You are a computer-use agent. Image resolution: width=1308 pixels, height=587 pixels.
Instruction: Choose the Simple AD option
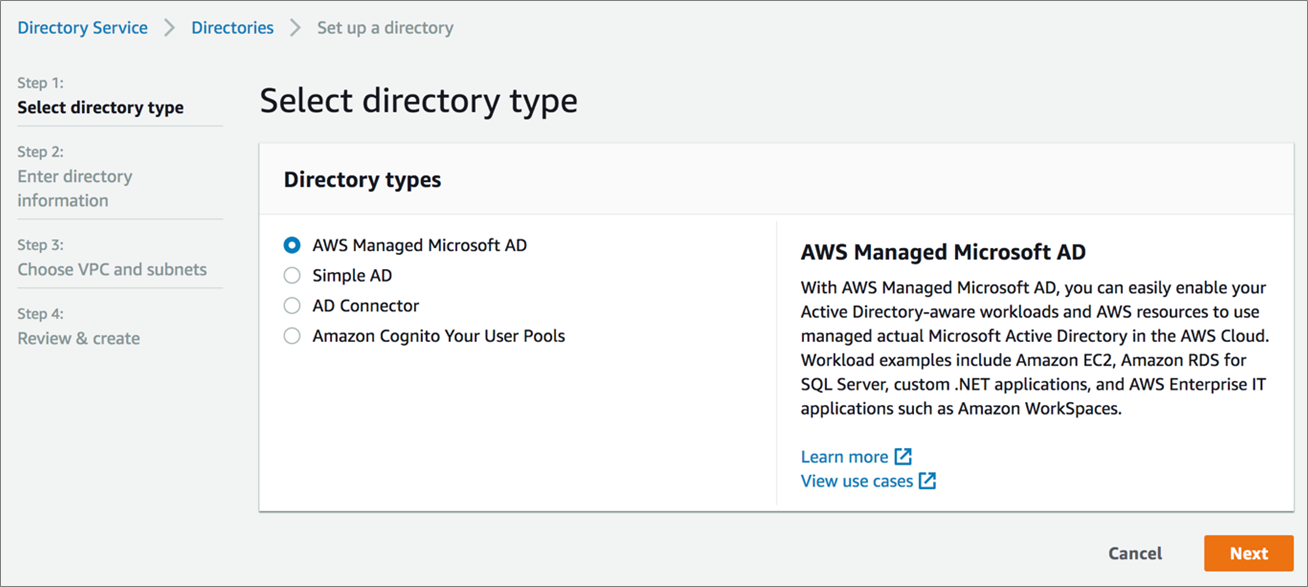(292, 275)
